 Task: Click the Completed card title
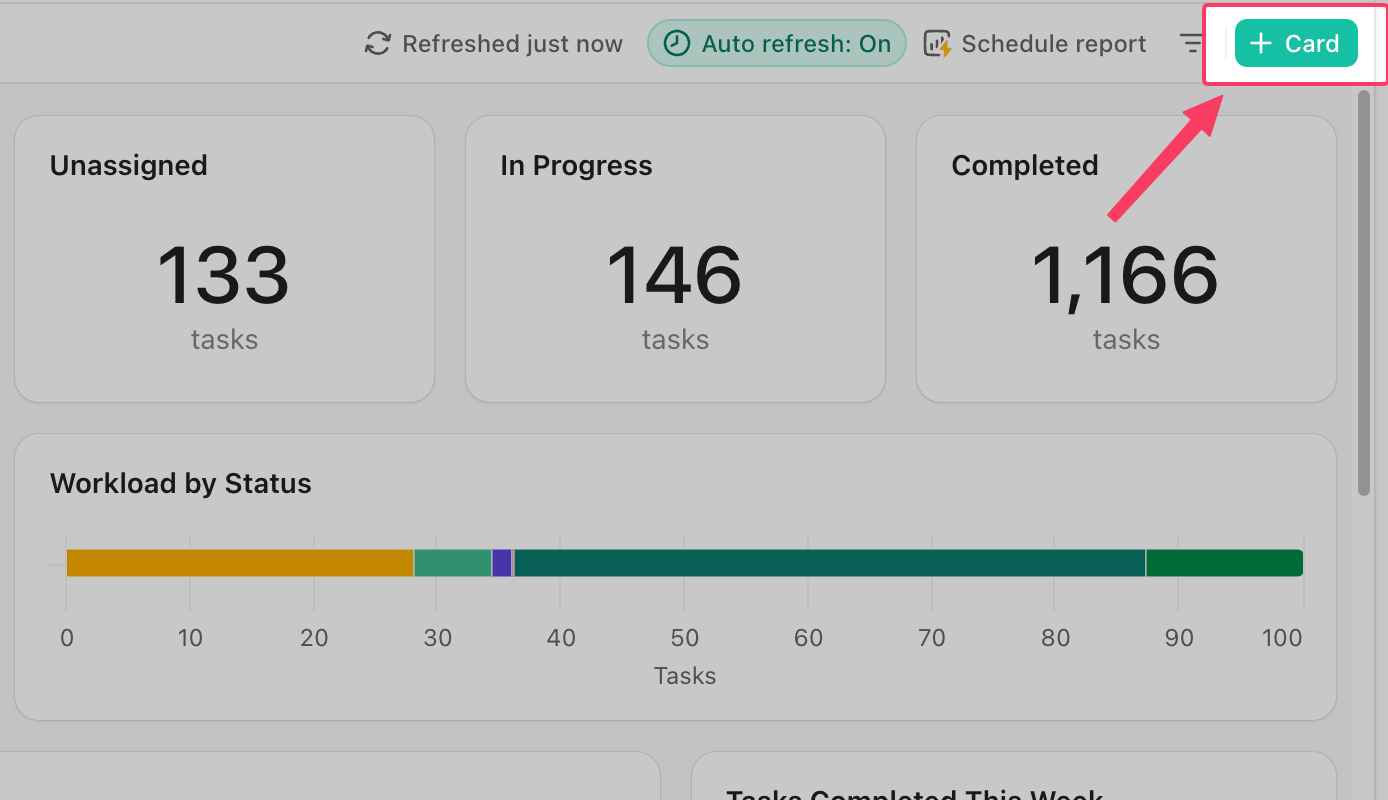coord(1024,166)
